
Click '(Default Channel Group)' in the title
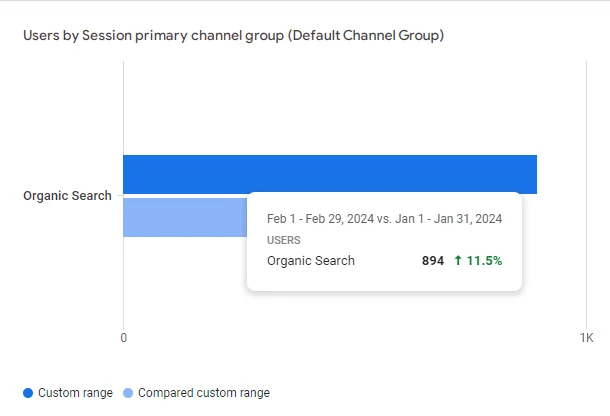pos(366,35)
